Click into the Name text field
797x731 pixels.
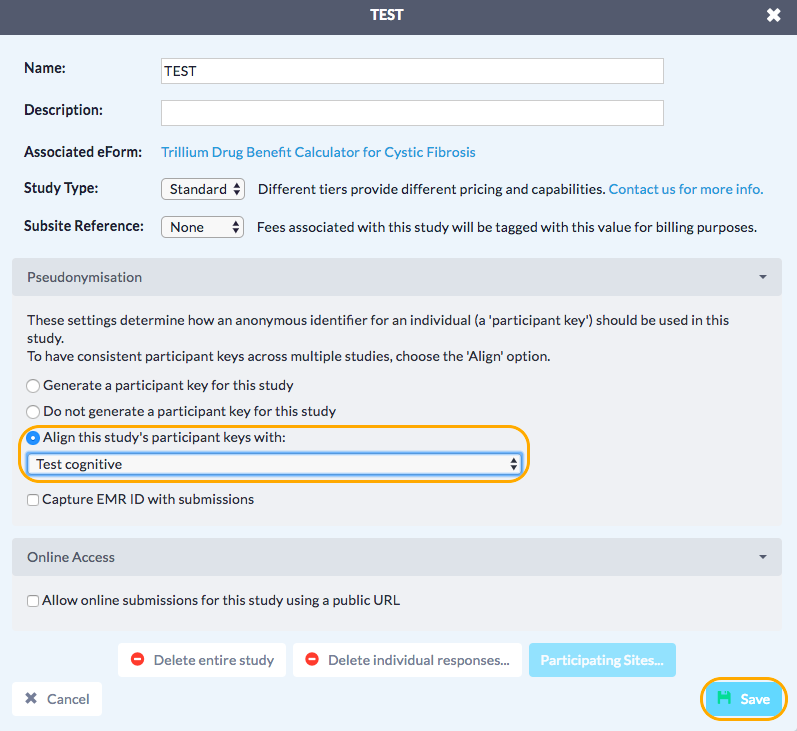pyautogui.click(x=412, y=71)
